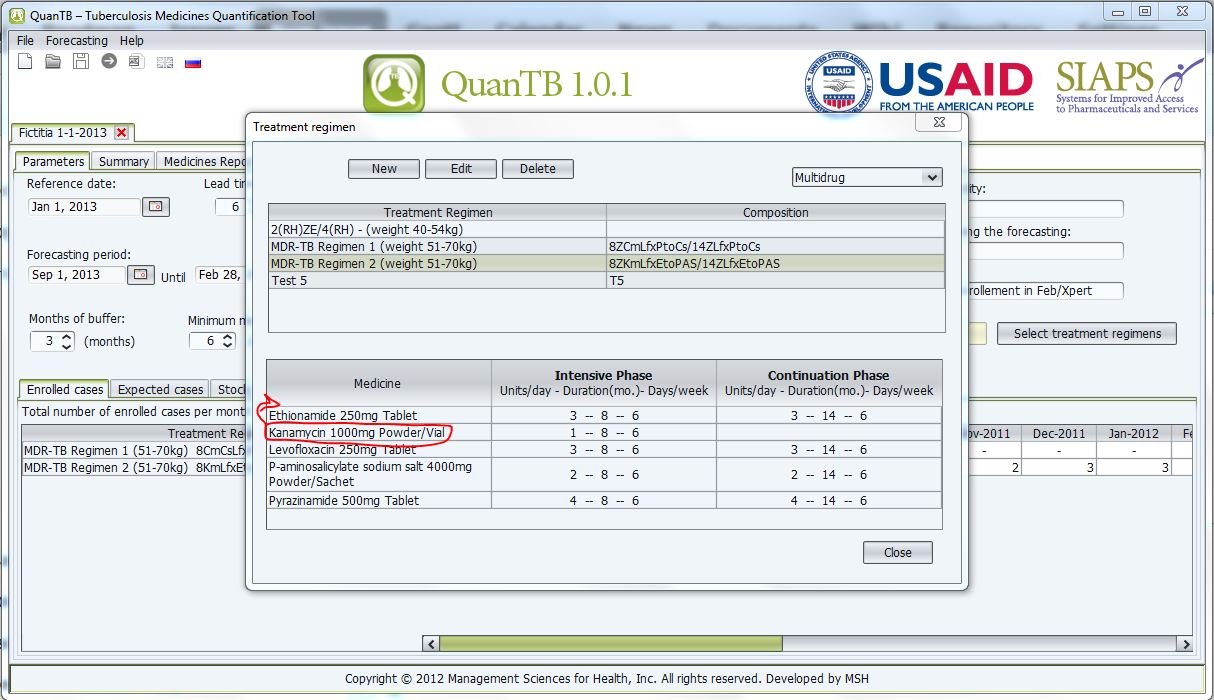This screenshot has height=700, width=1214.
Task: Click the run forecast arrow icon
Action: [x=109, y=62]
